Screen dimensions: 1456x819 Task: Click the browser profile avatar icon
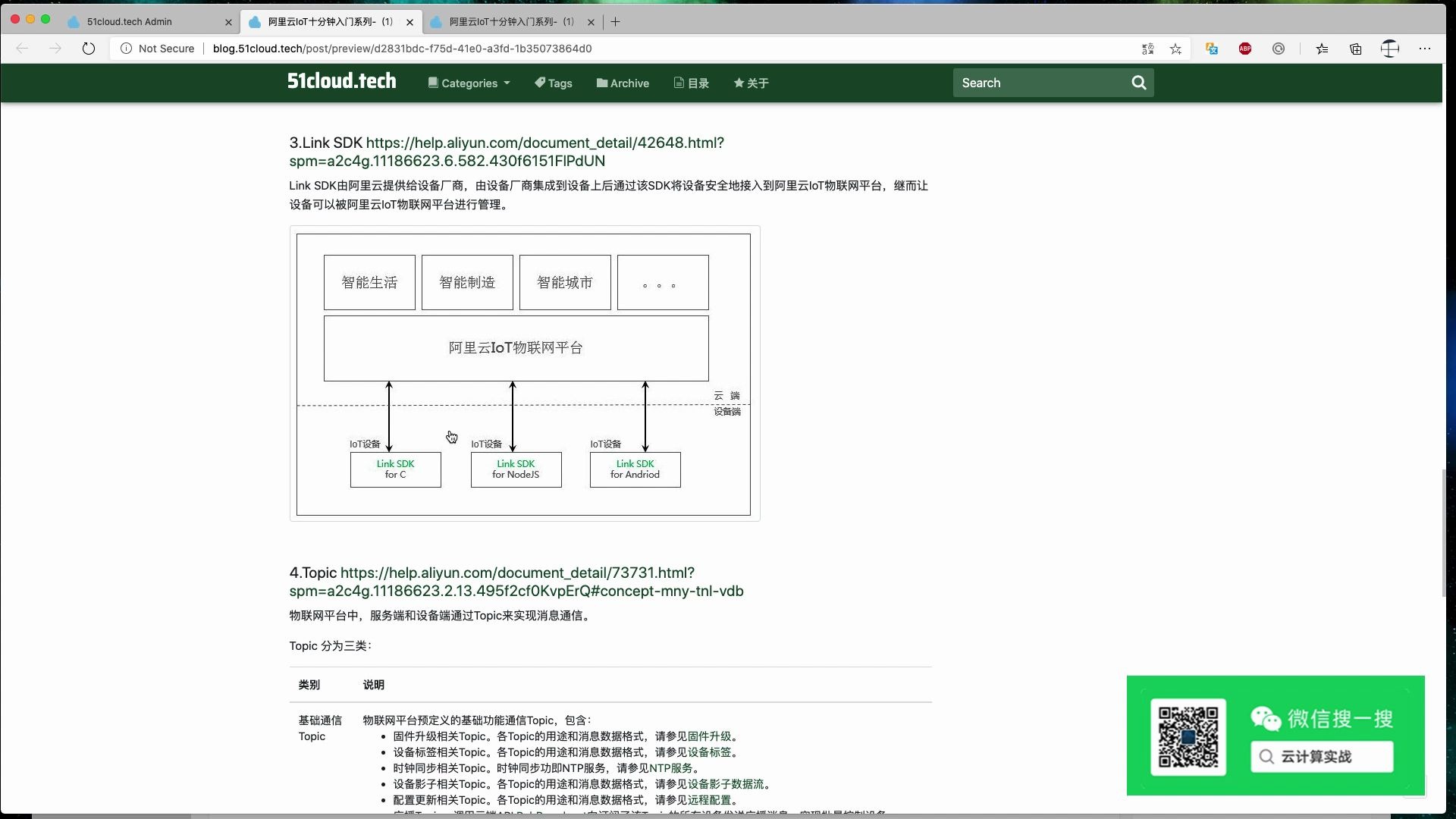(1390, 48)
